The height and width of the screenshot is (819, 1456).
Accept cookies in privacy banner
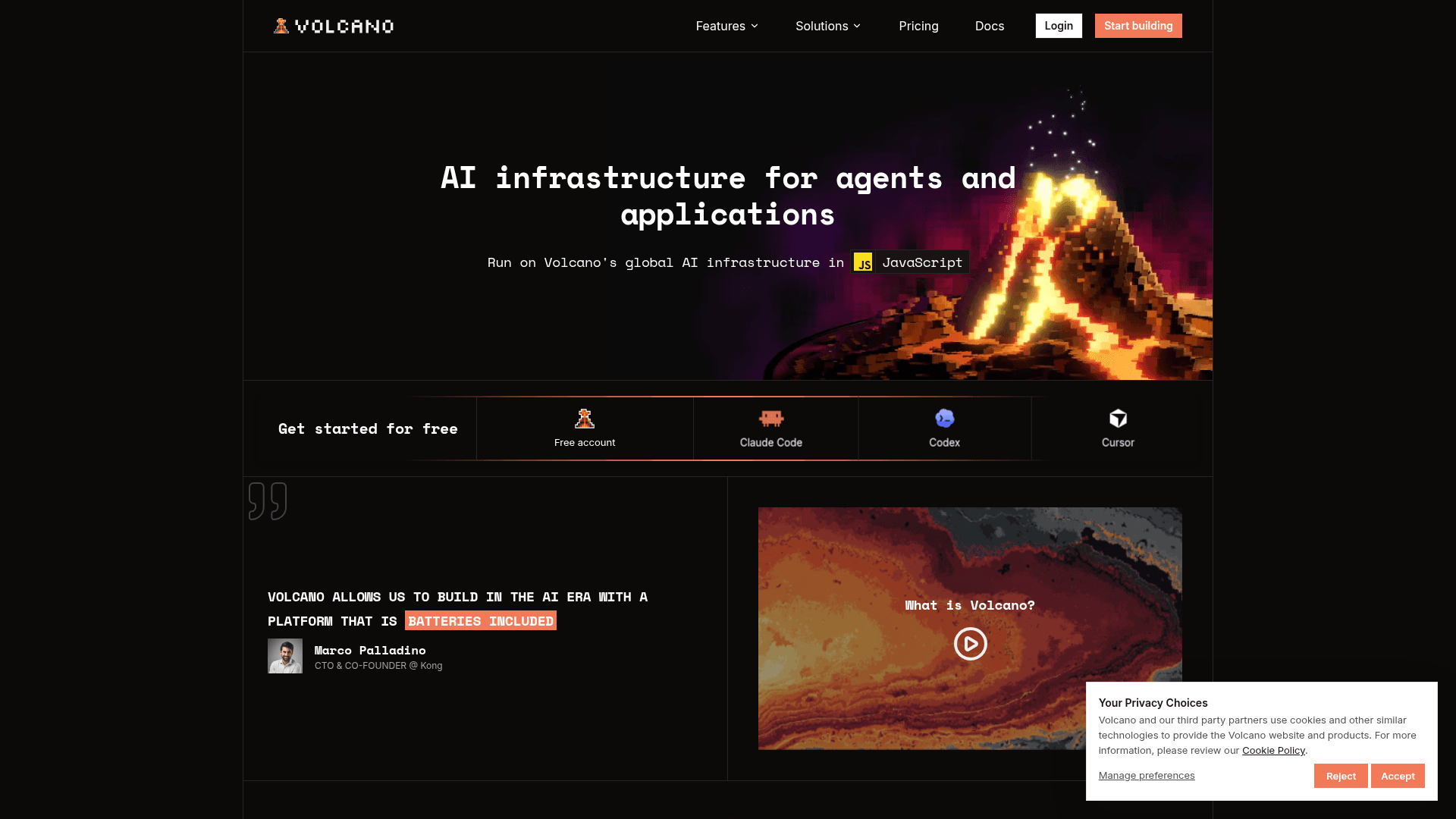pyautogui.click(x=1398, y=776)
